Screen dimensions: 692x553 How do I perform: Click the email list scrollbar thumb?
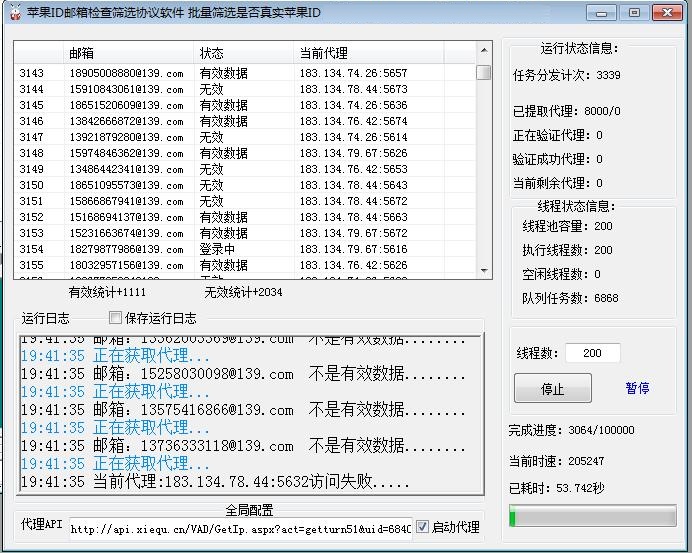(x=484, y=72)
